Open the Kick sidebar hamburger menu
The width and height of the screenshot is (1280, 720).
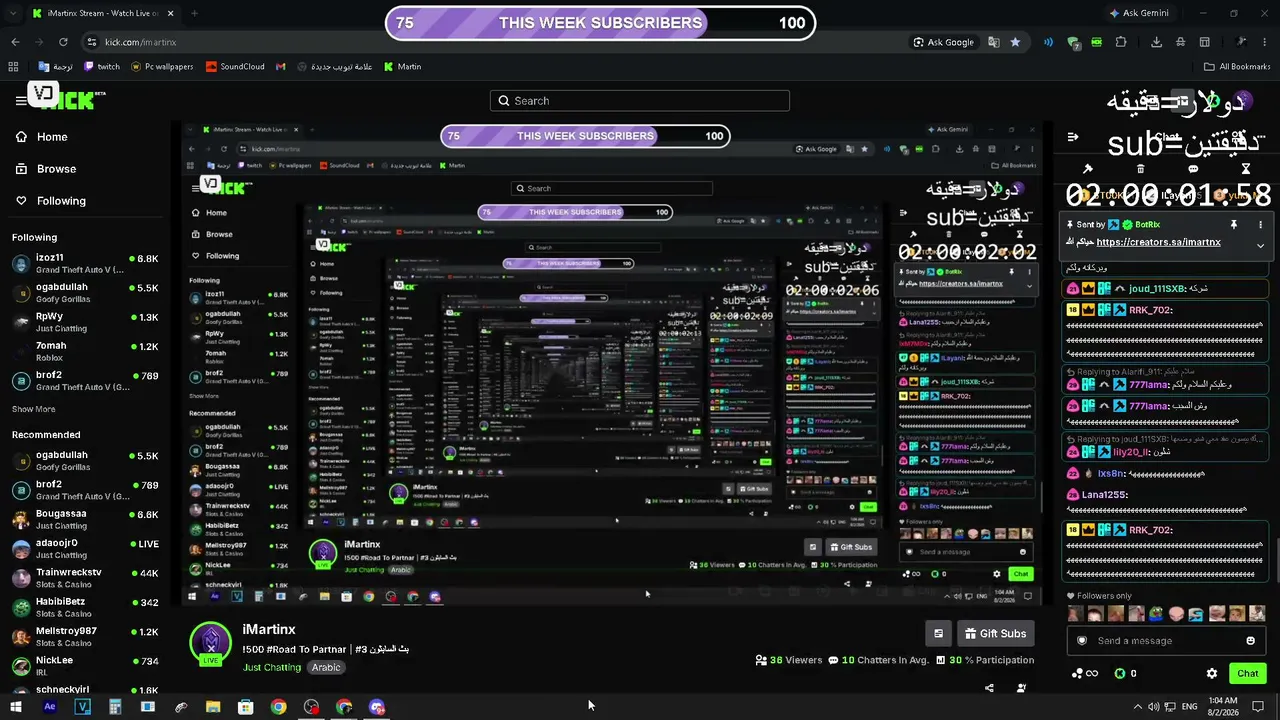[x=20, y=100]
